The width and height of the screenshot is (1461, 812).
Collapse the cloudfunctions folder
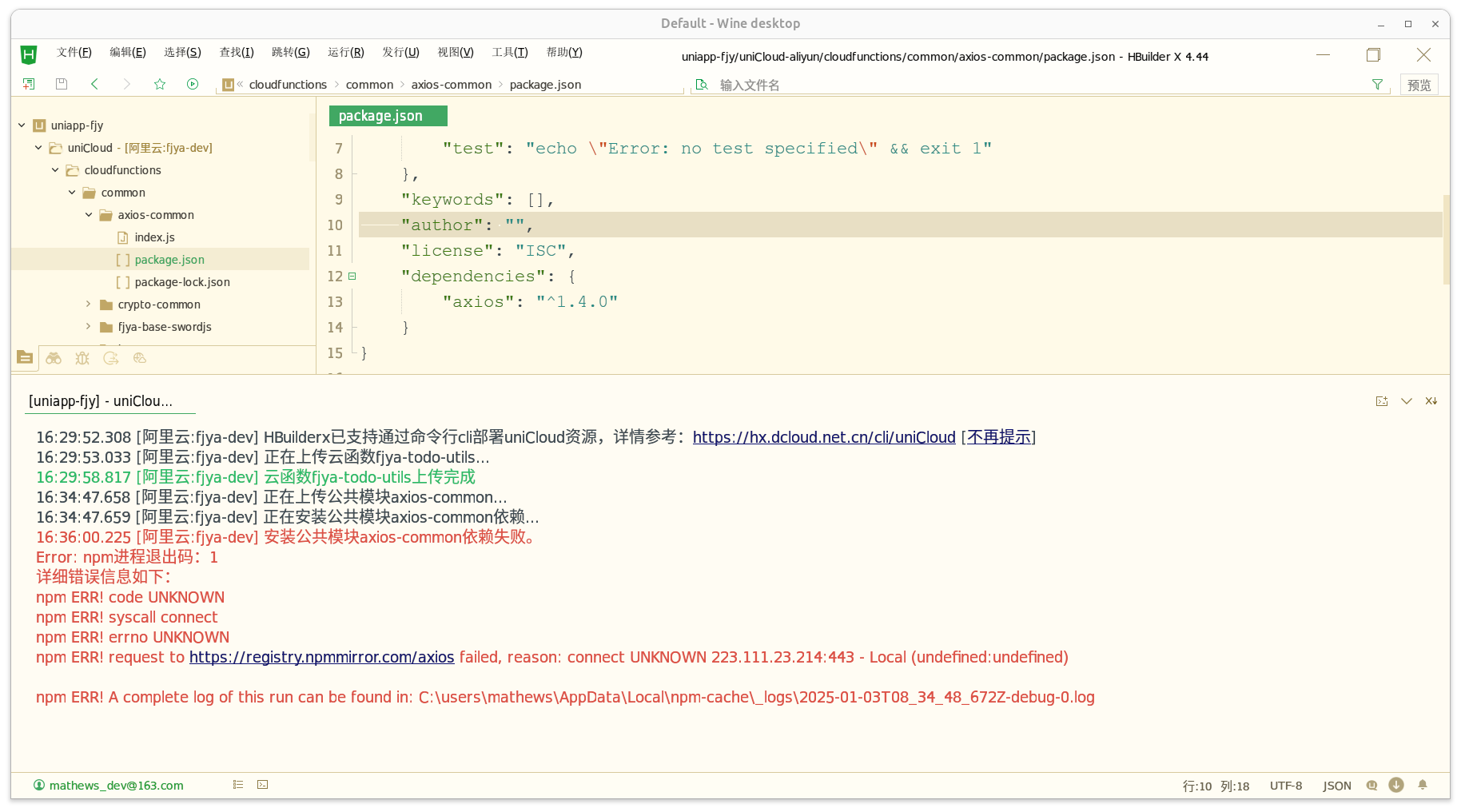coord(55,170)
